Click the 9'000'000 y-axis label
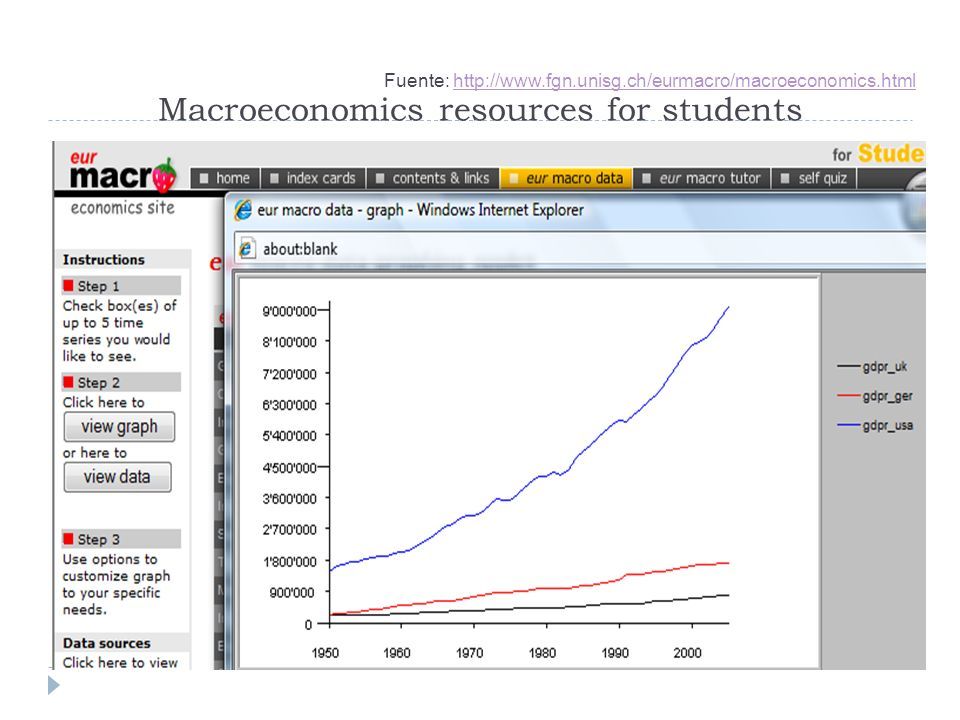Viewport: 960px width, 720px height. tap(289, 312)
